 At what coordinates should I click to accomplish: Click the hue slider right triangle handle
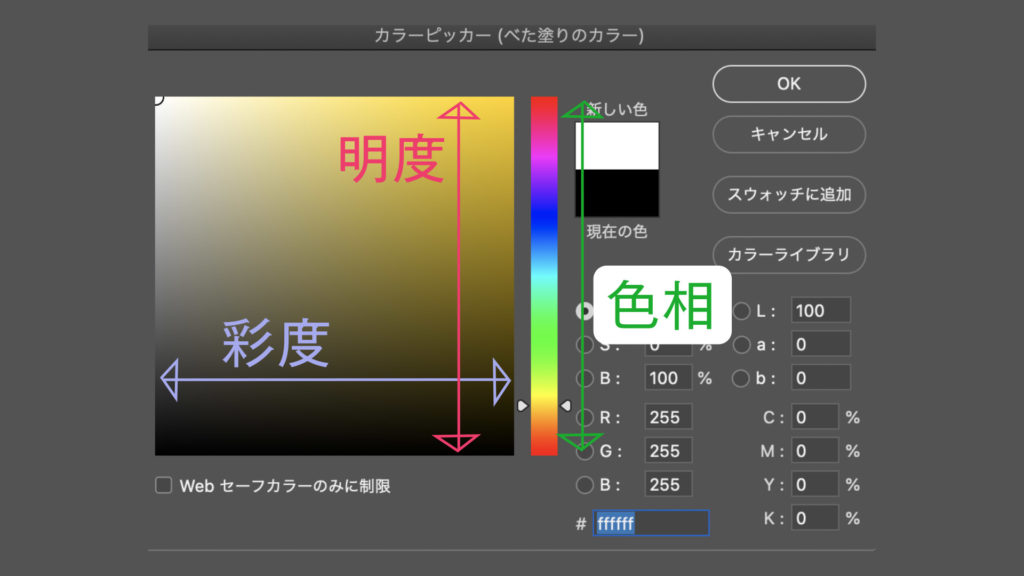[x=566, y=406]
